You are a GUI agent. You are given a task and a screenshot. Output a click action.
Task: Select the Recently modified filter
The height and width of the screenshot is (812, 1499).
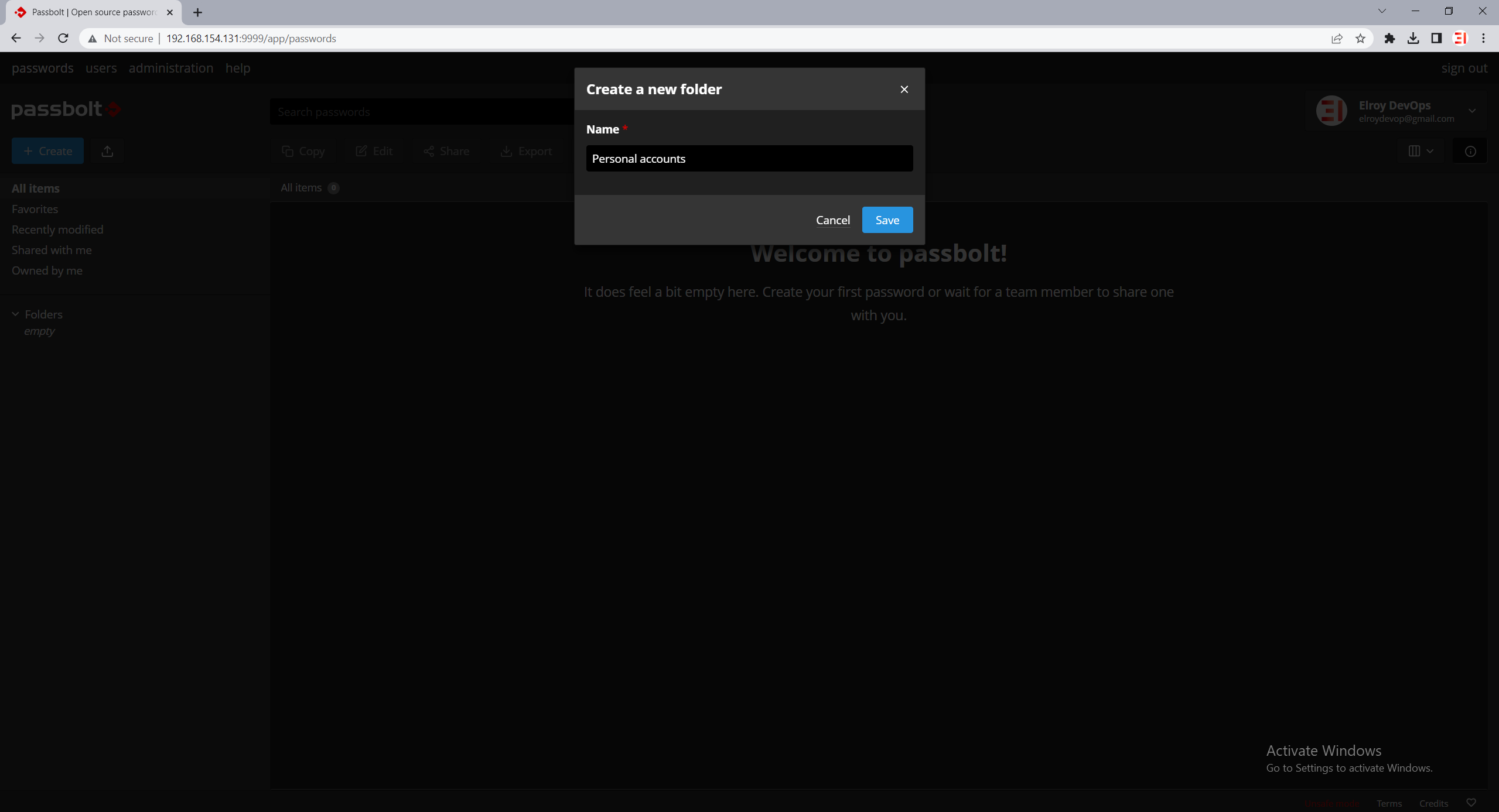point(57,229)
